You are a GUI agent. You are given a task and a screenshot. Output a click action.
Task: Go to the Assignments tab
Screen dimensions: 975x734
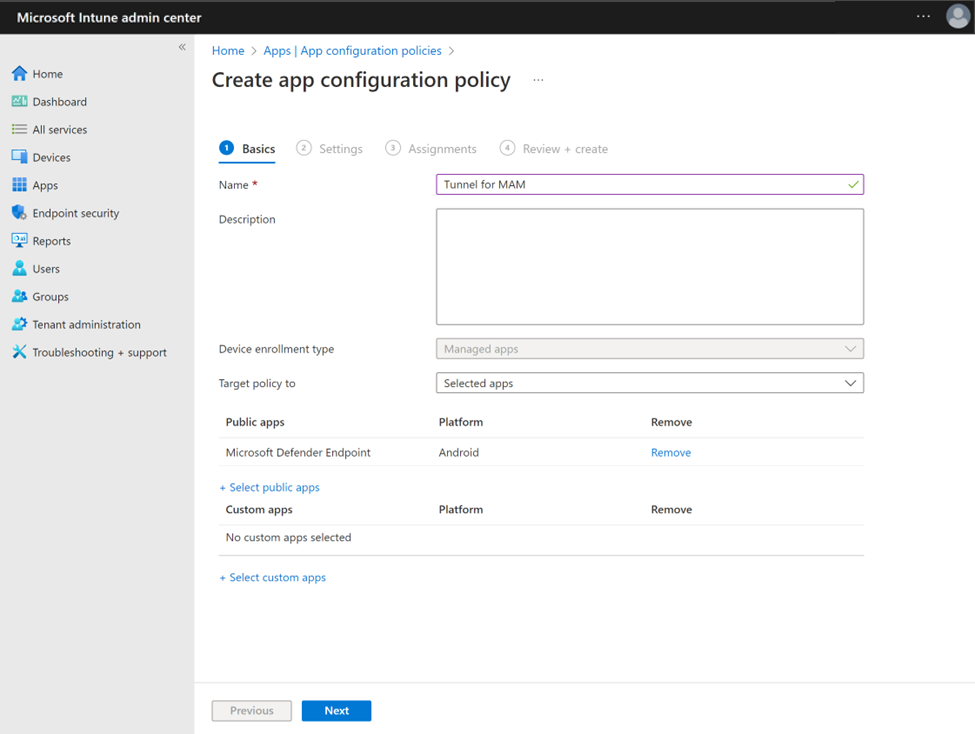(x=440, y=148)
